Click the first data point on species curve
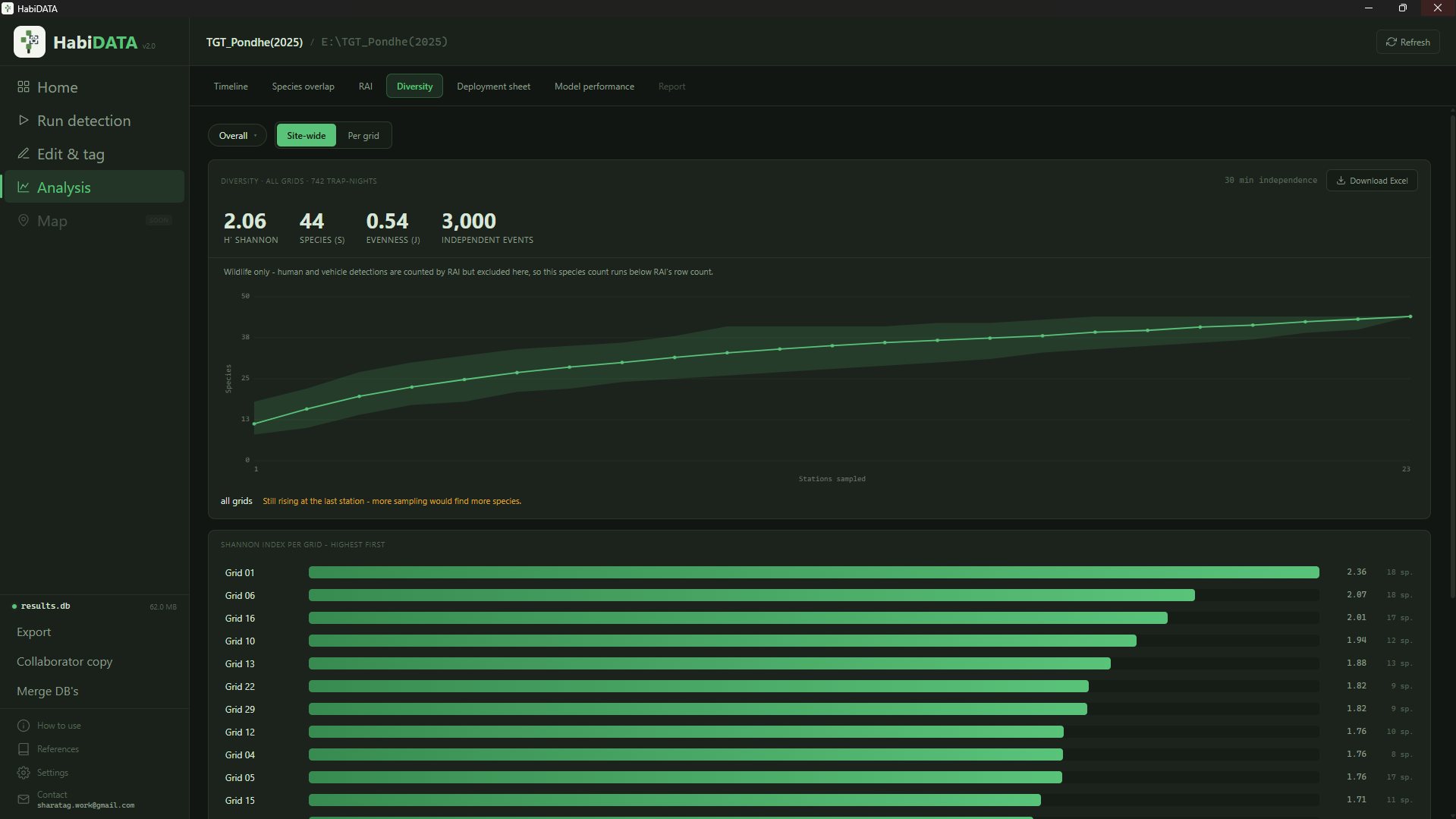Viewport: 1456px width, 819px height. (x=254, y=424)
